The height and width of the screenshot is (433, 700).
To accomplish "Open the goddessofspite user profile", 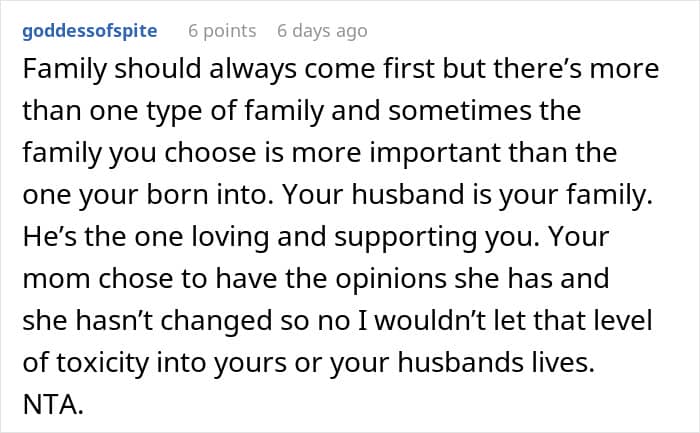I will 90,31.
